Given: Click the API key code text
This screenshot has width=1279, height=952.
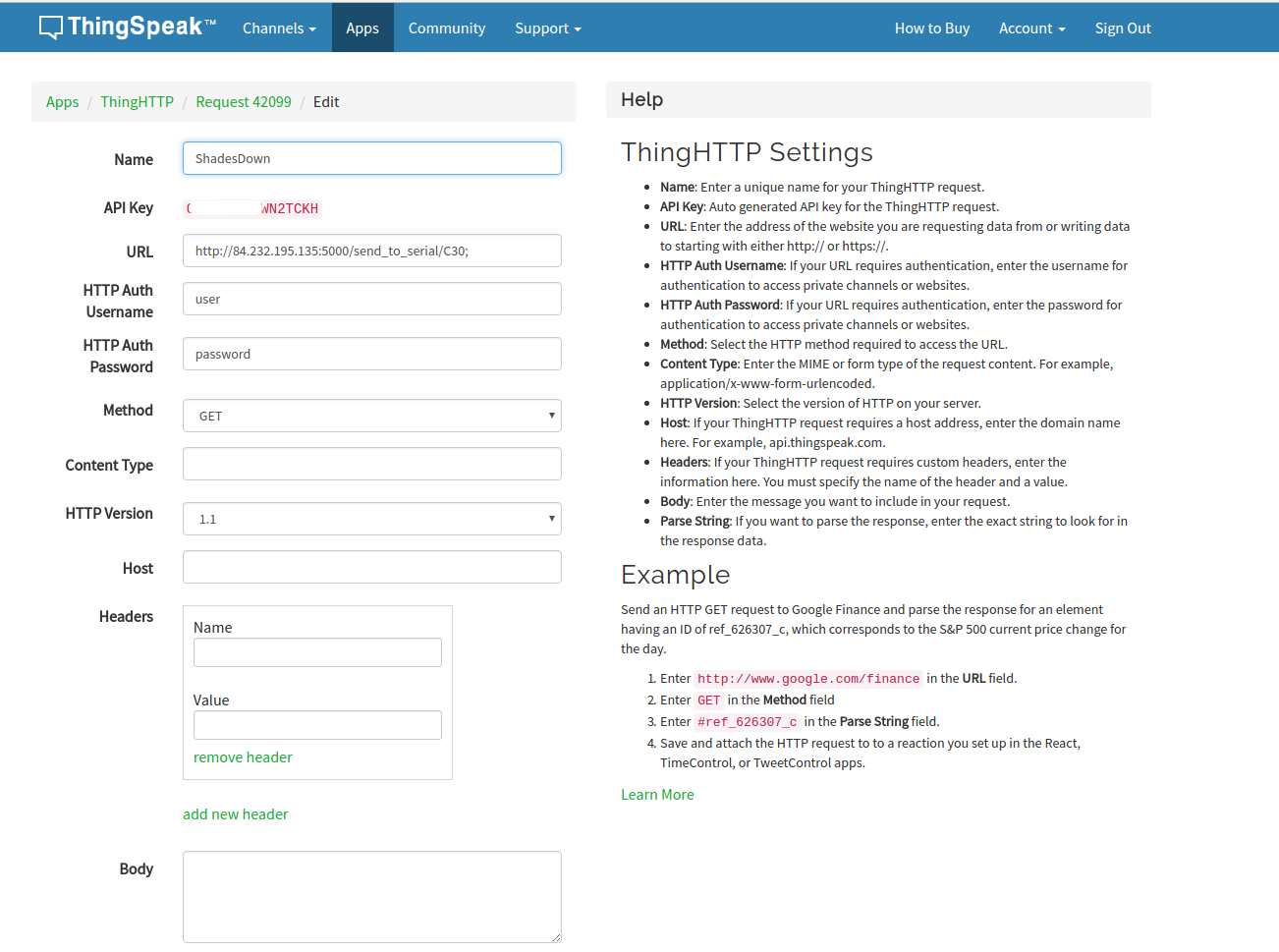Looking at the screenshot, I should [252, 208].
